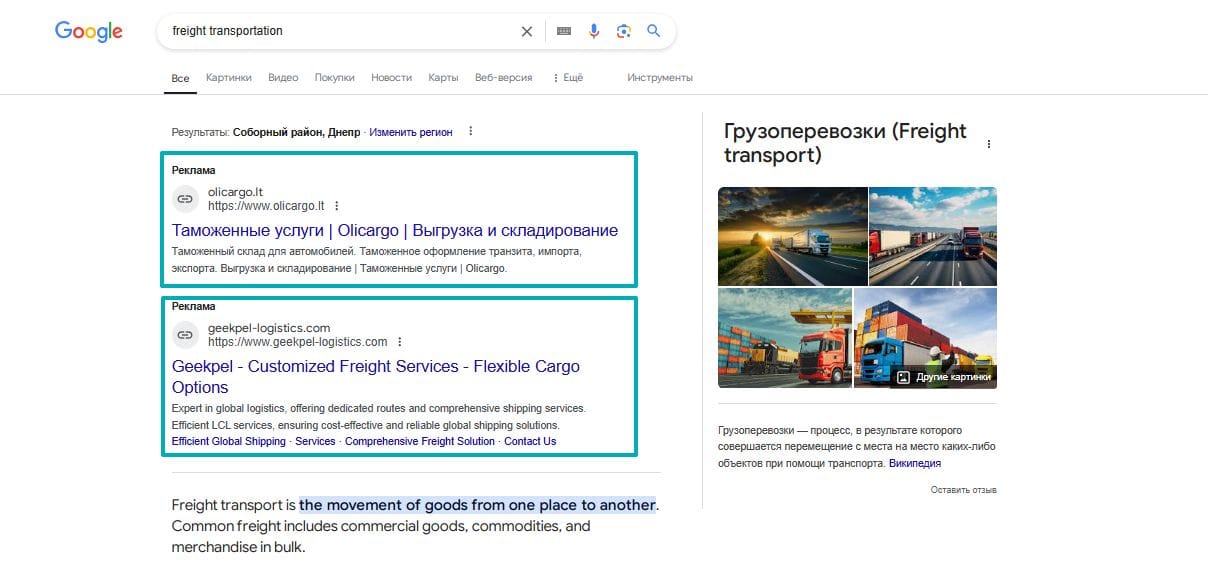Switch to the Картинки tab
The height and width of the screenshot is (565, 1208).
click(x=229, y=77)
